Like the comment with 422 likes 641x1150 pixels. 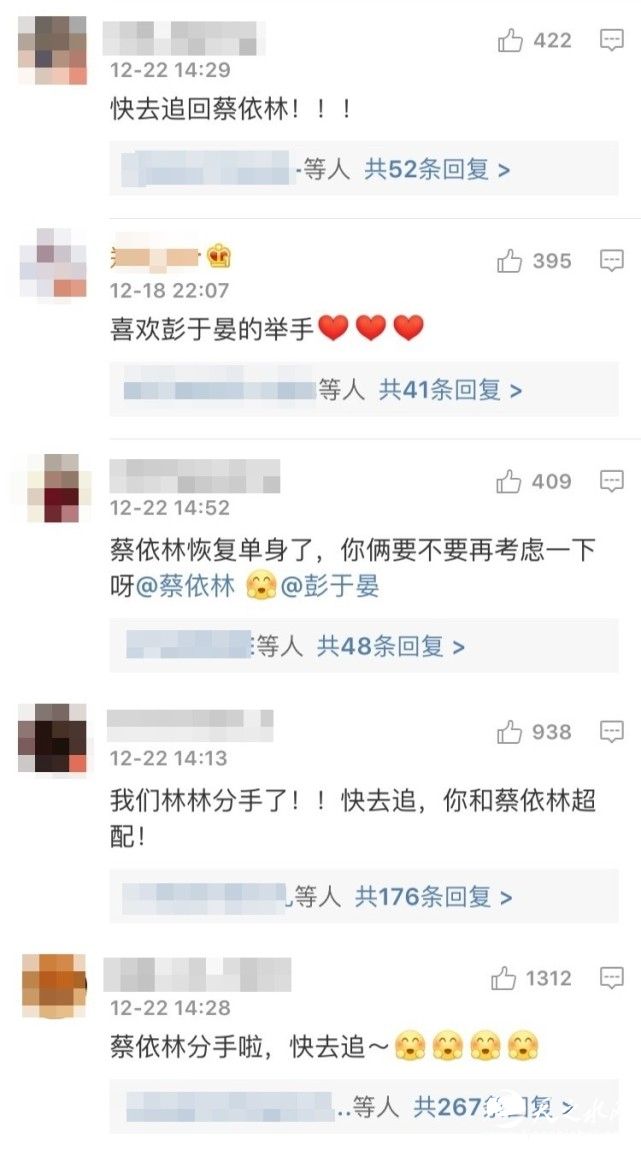pos(510,40)
